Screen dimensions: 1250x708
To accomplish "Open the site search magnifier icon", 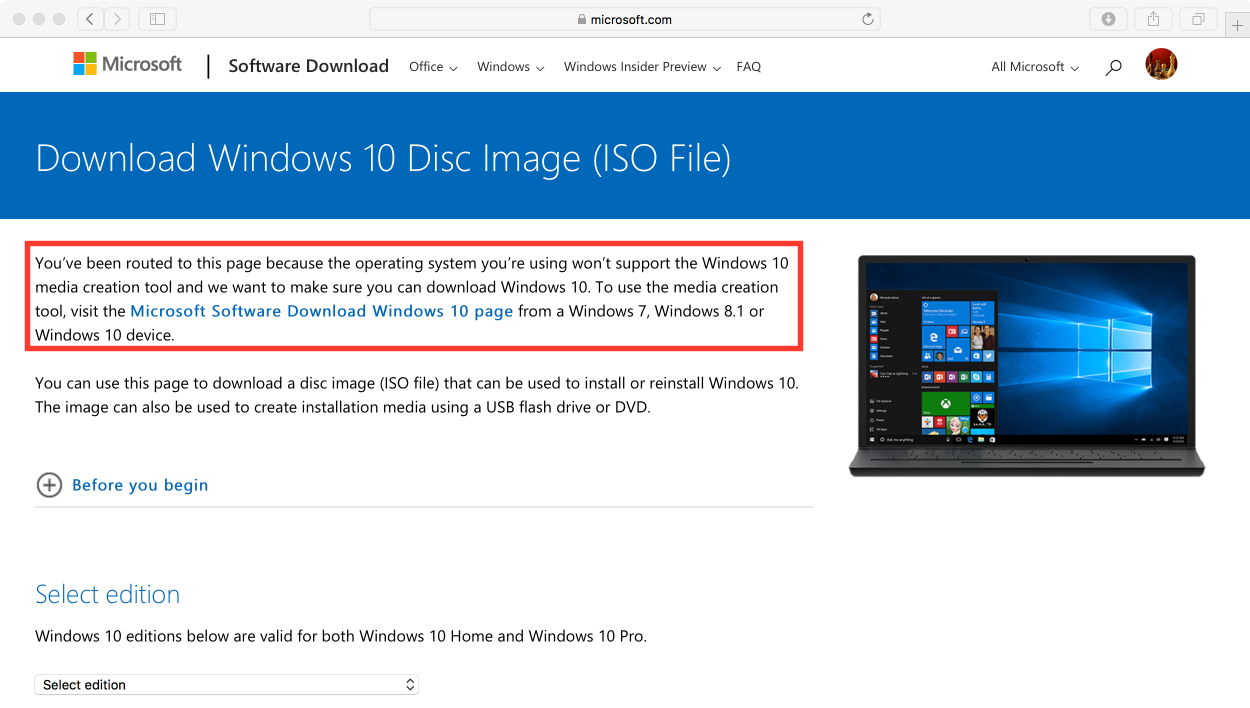I will coord(1113,67).
